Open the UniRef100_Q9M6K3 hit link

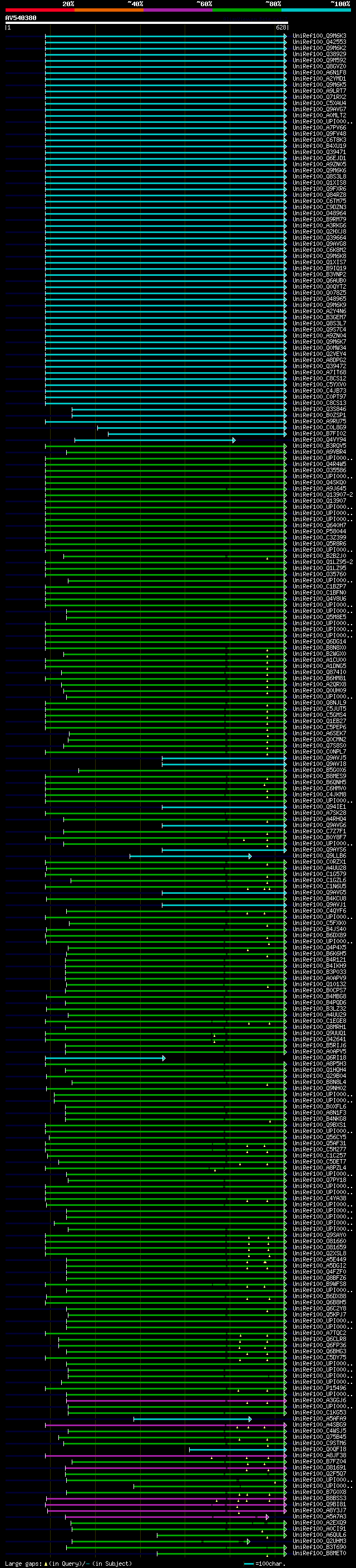coord(319,36)
